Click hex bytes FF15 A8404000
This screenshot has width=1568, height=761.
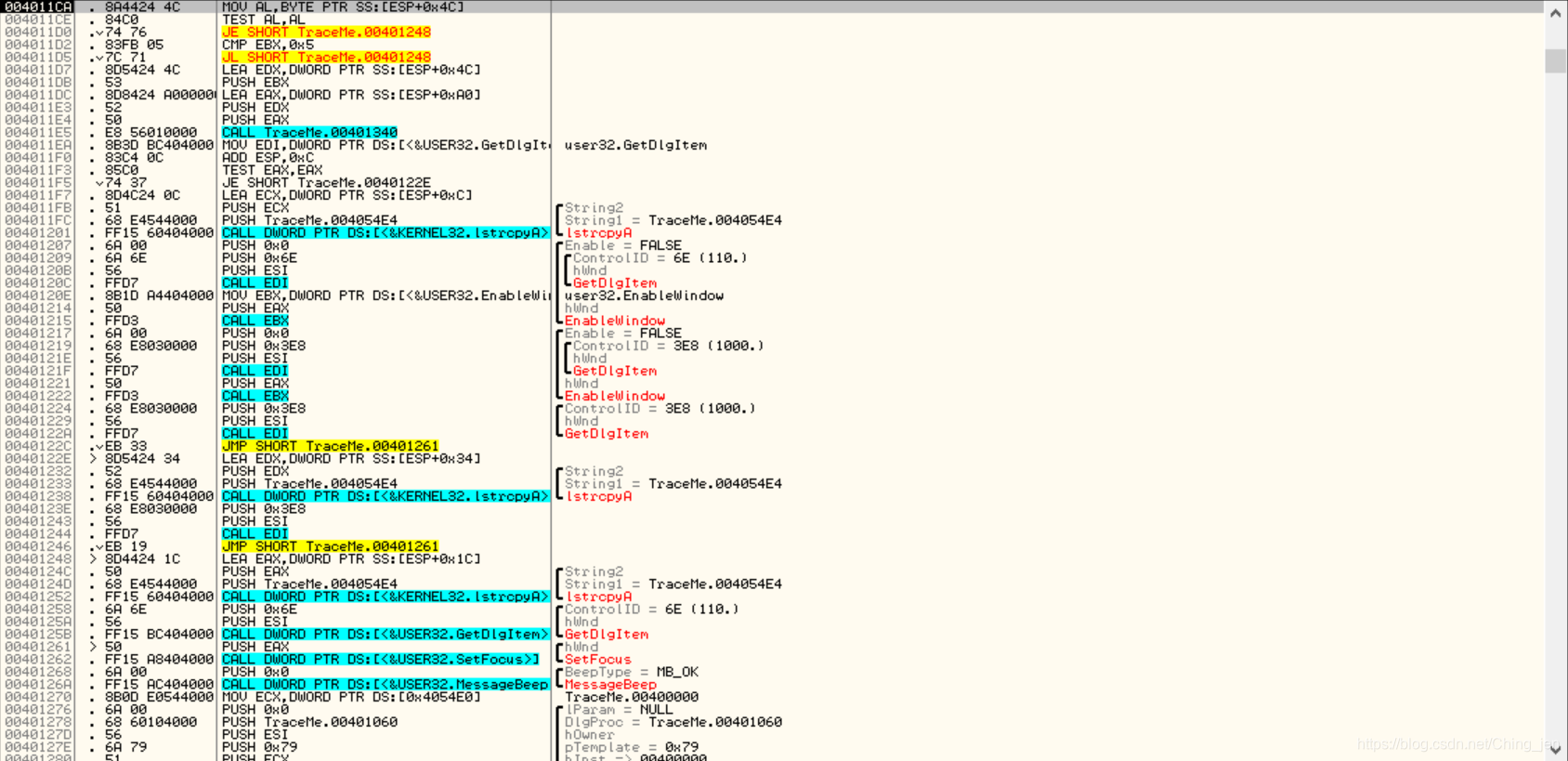click(x=159, y=659)
